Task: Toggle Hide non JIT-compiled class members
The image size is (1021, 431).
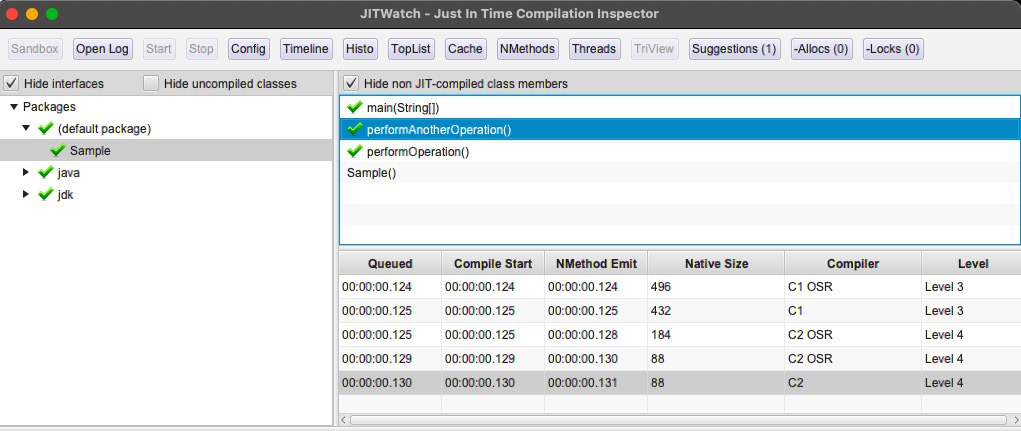Action: click(x=351, y=83)
